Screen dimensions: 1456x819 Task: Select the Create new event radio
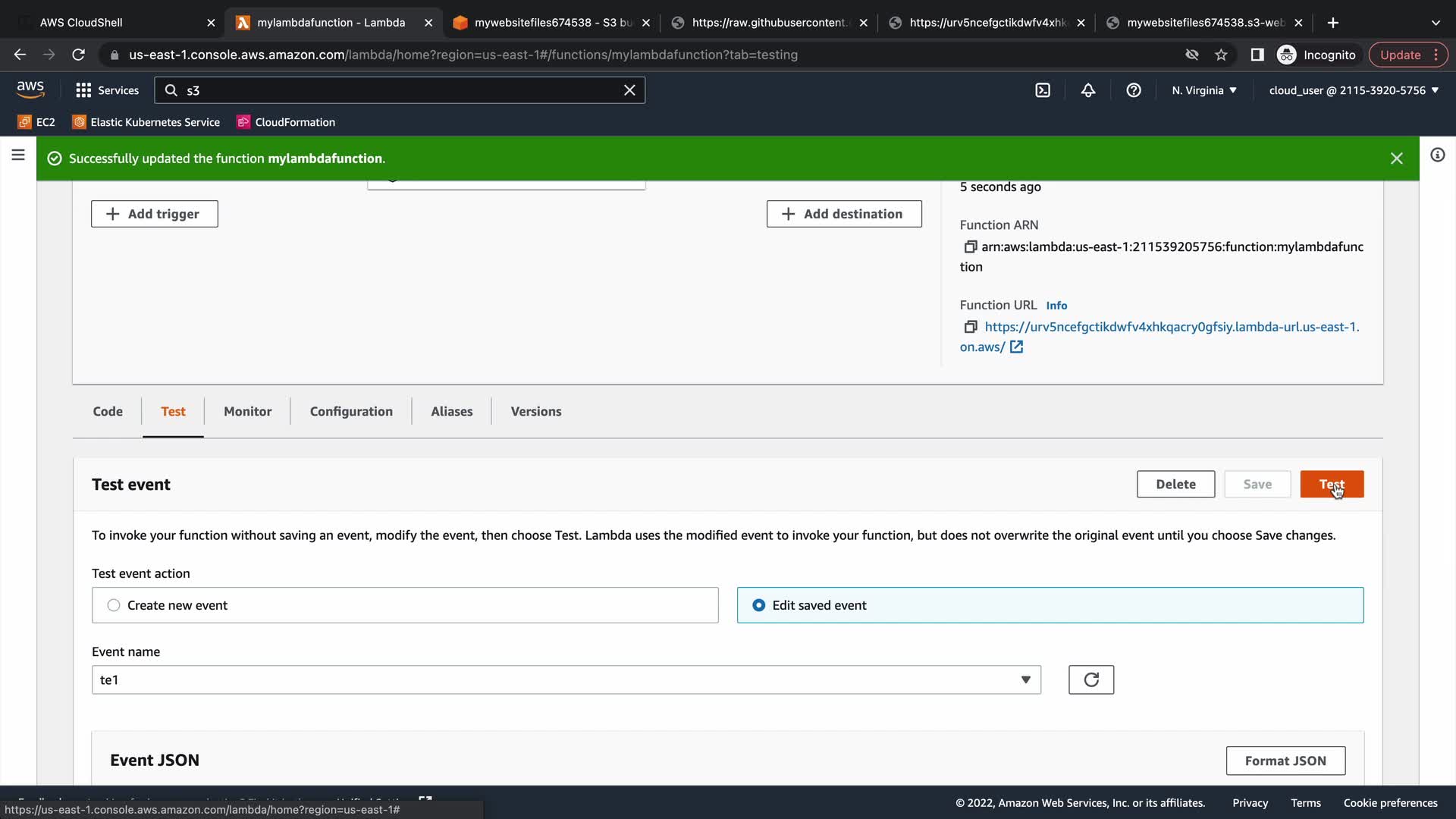coord(114,605)
